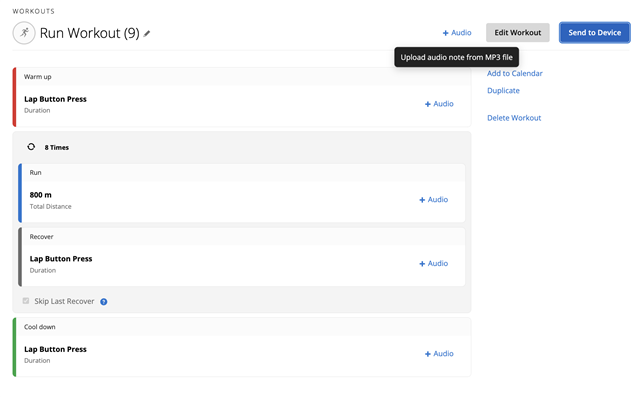Click the Delete Workout link
This screenshot has width=640, height=397.
(x=514, y=118)
